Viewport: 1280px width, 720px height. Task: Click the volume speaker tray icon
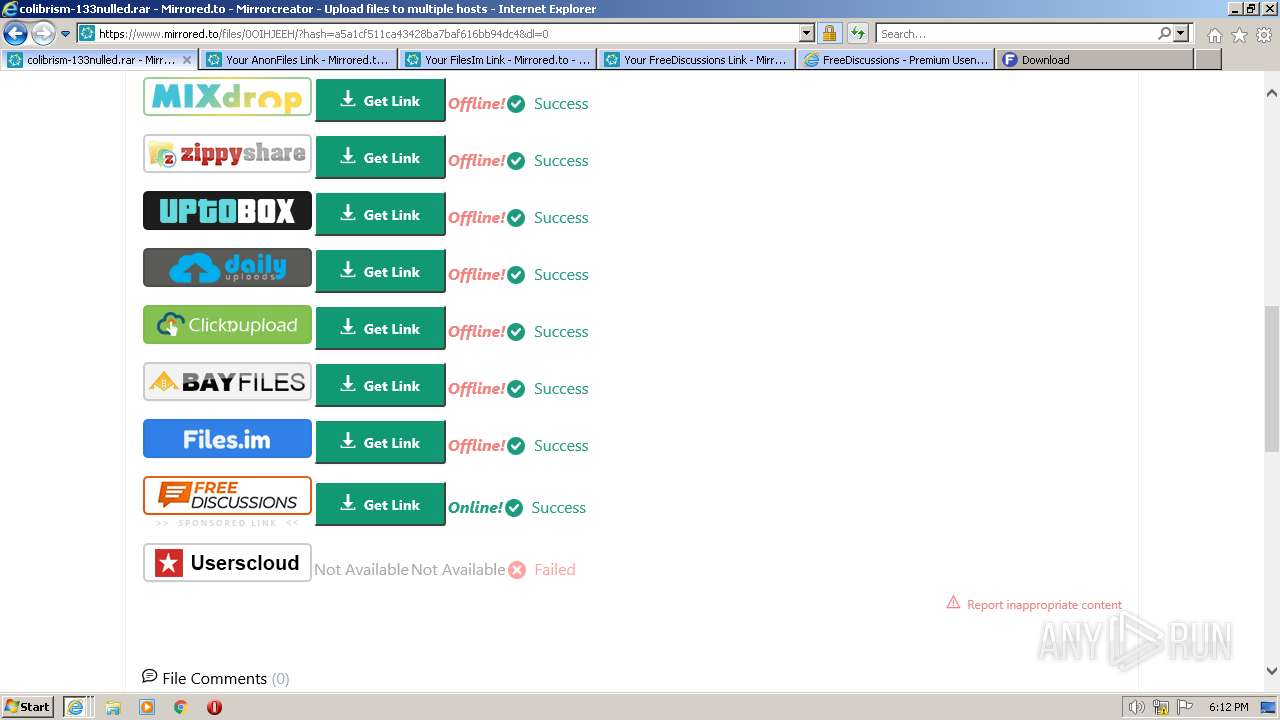pos(1137,707)
